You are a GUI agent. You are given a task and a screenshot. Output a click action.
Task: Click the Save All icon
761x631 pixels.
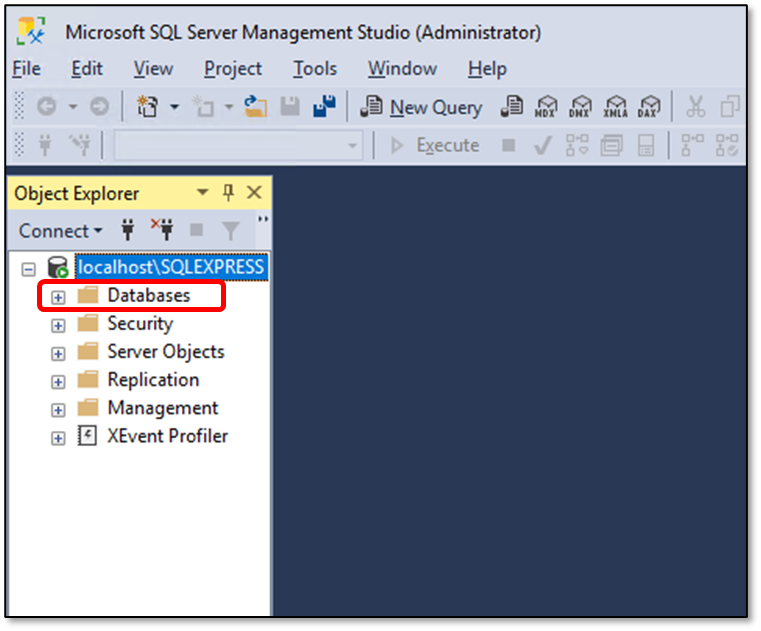324,106
